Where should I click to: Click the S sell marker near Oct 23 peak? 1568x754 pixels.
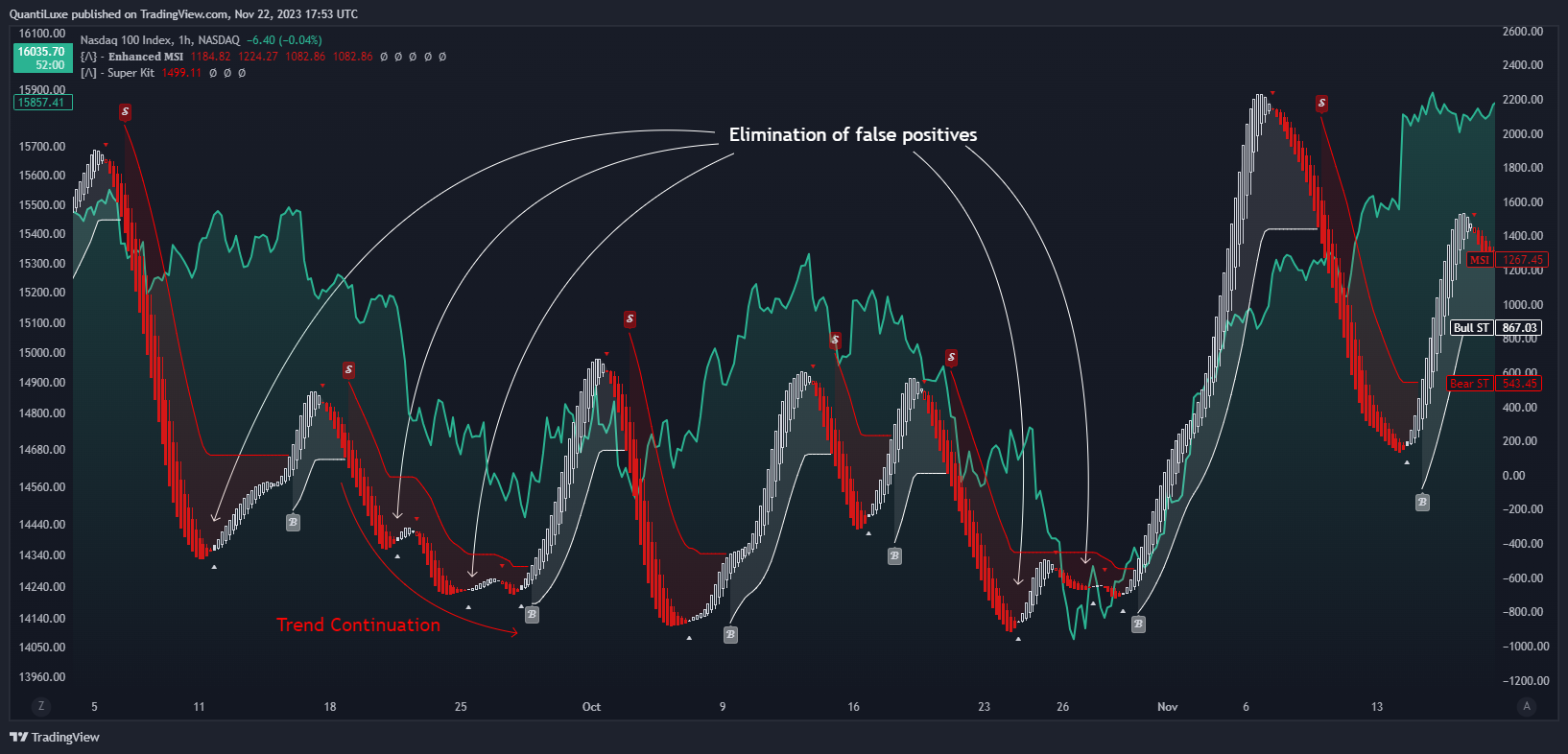tap(951, 358)
